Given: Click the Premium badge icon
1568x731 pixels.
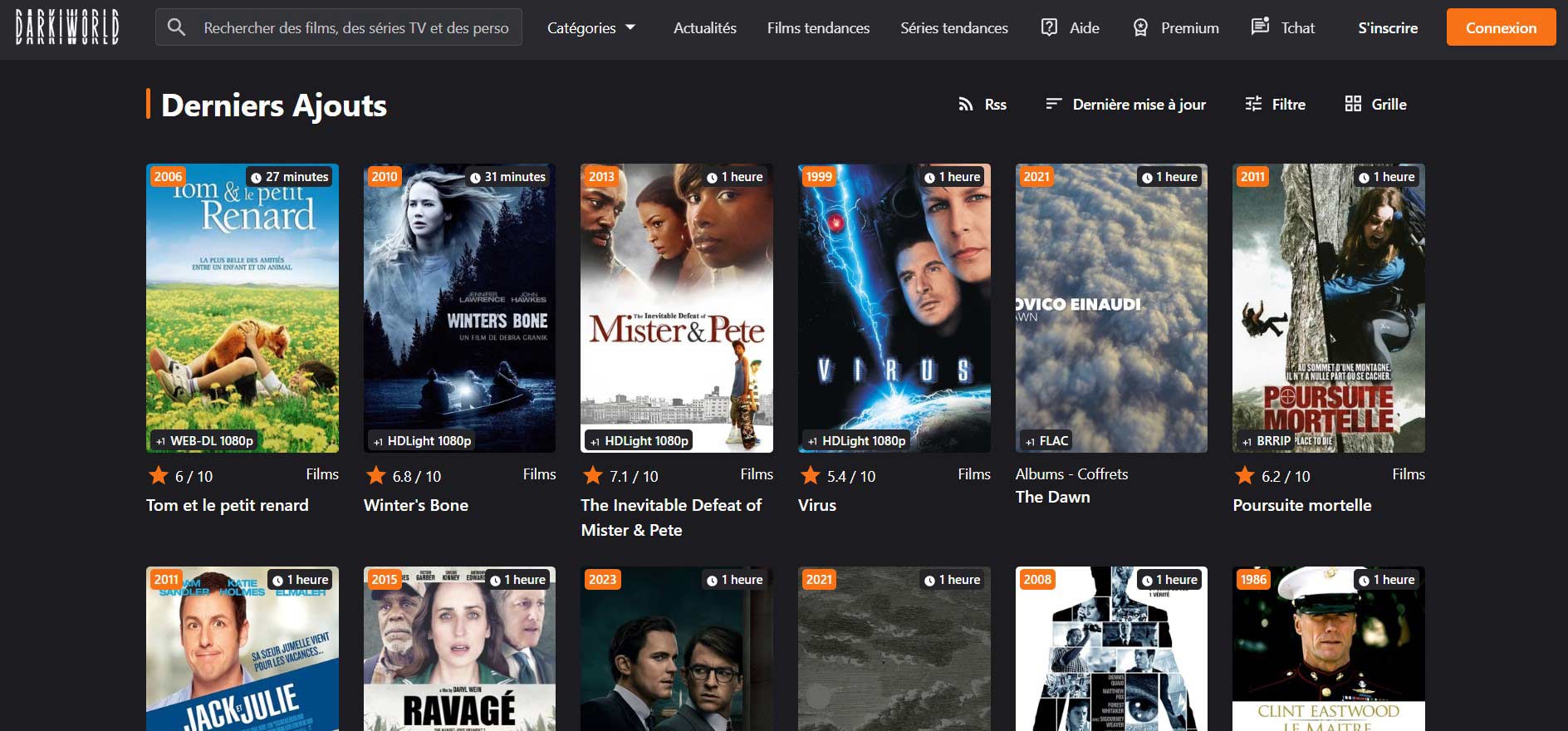Looking at the screenshot, I should pyautogui.click(x=1140, y=27).
